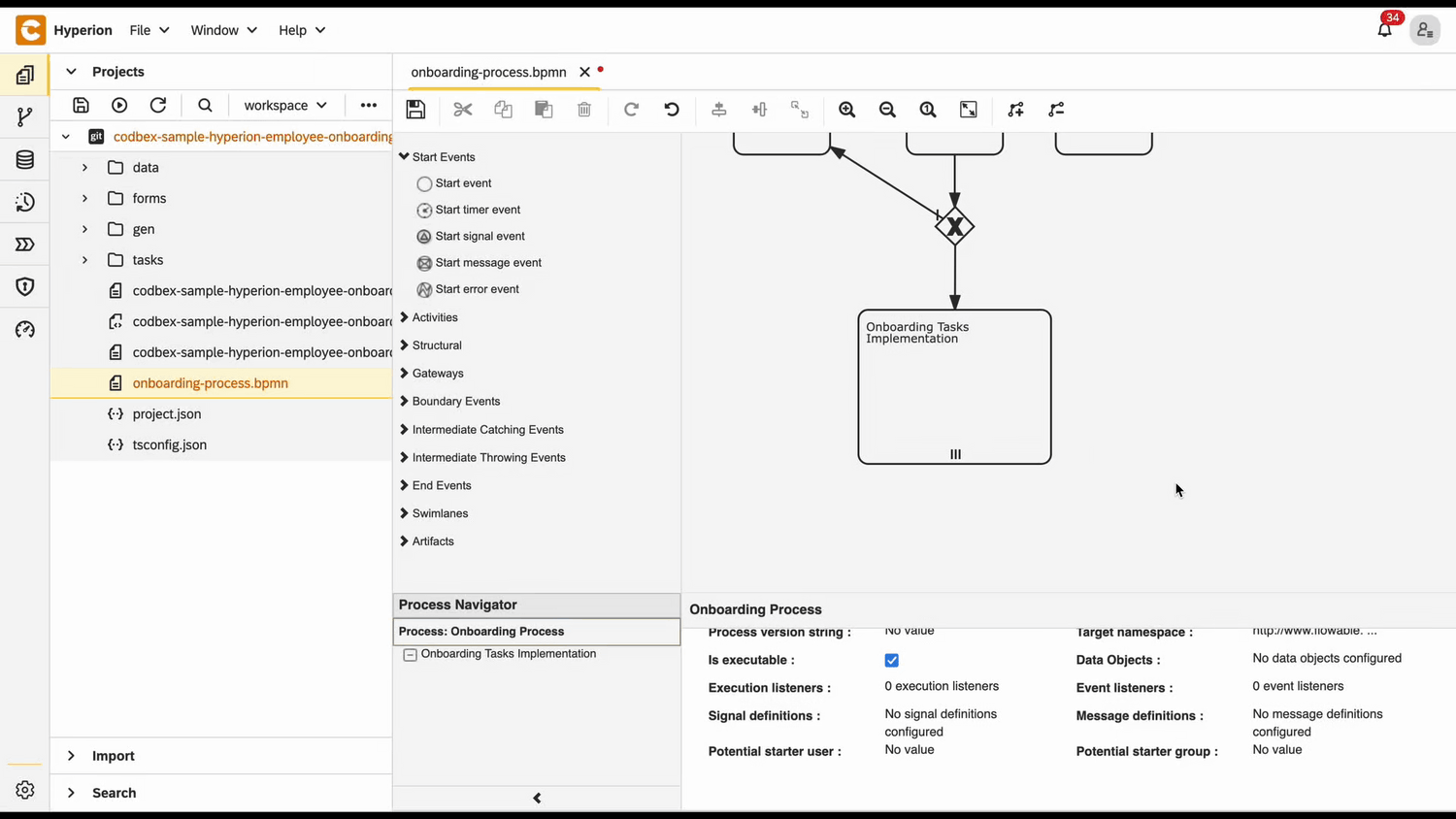1456x819 pixels.
Task: Save the BPMN diagram
Action: [x=415, y=109]
